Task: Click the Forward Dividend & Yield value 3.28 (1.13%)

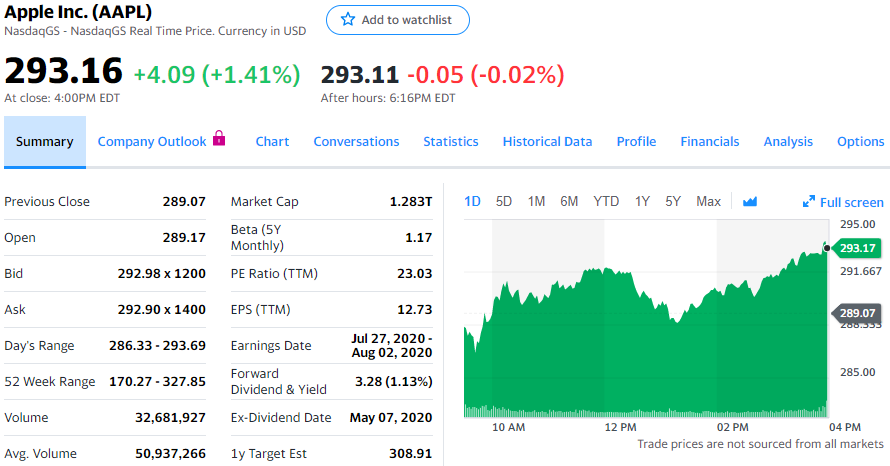Action: pyautogui.click(x=393, y=381)
